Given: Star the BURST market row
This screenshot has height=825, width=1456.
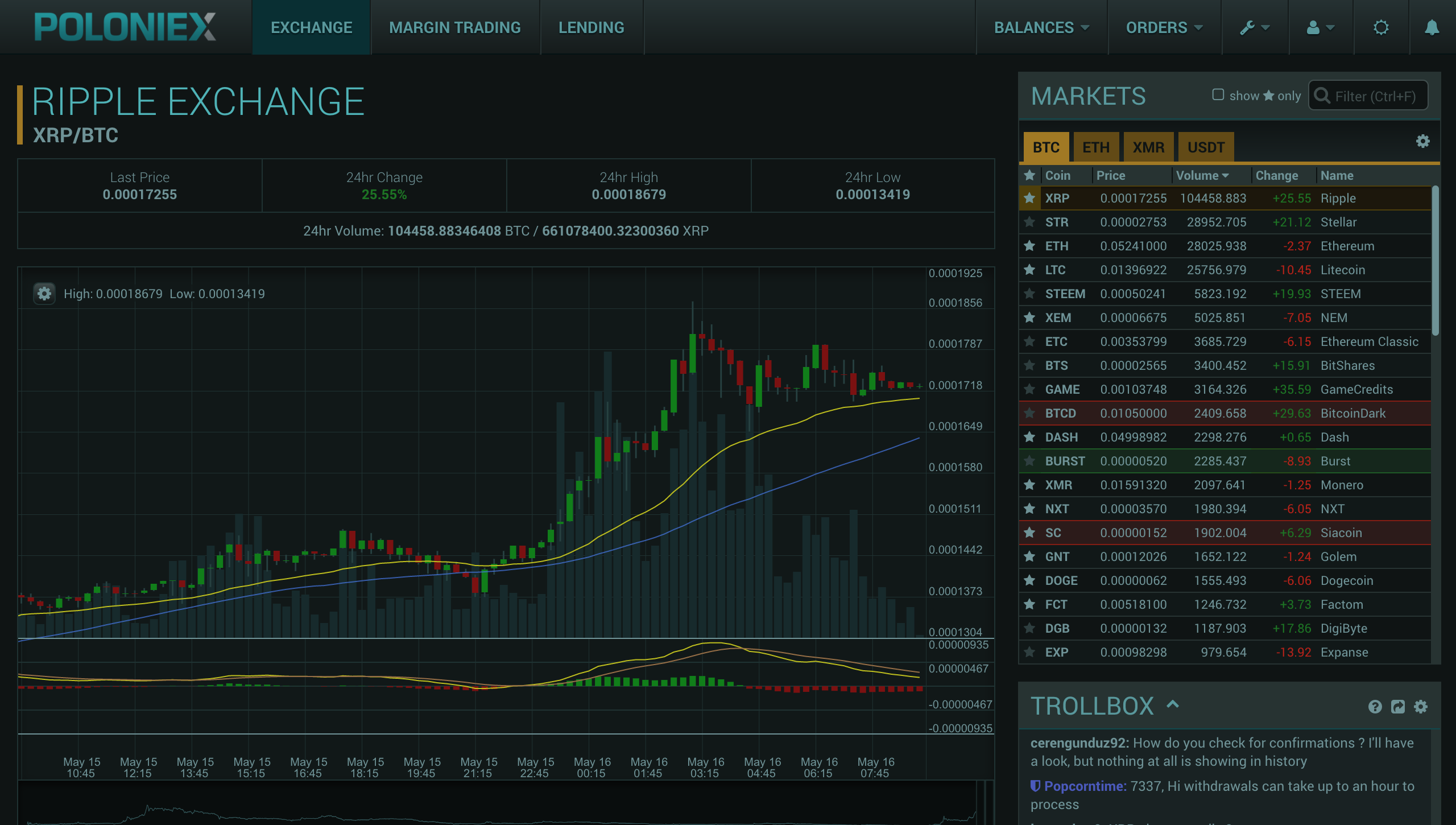Looking at the screenshot, I should coord(1029,461).
